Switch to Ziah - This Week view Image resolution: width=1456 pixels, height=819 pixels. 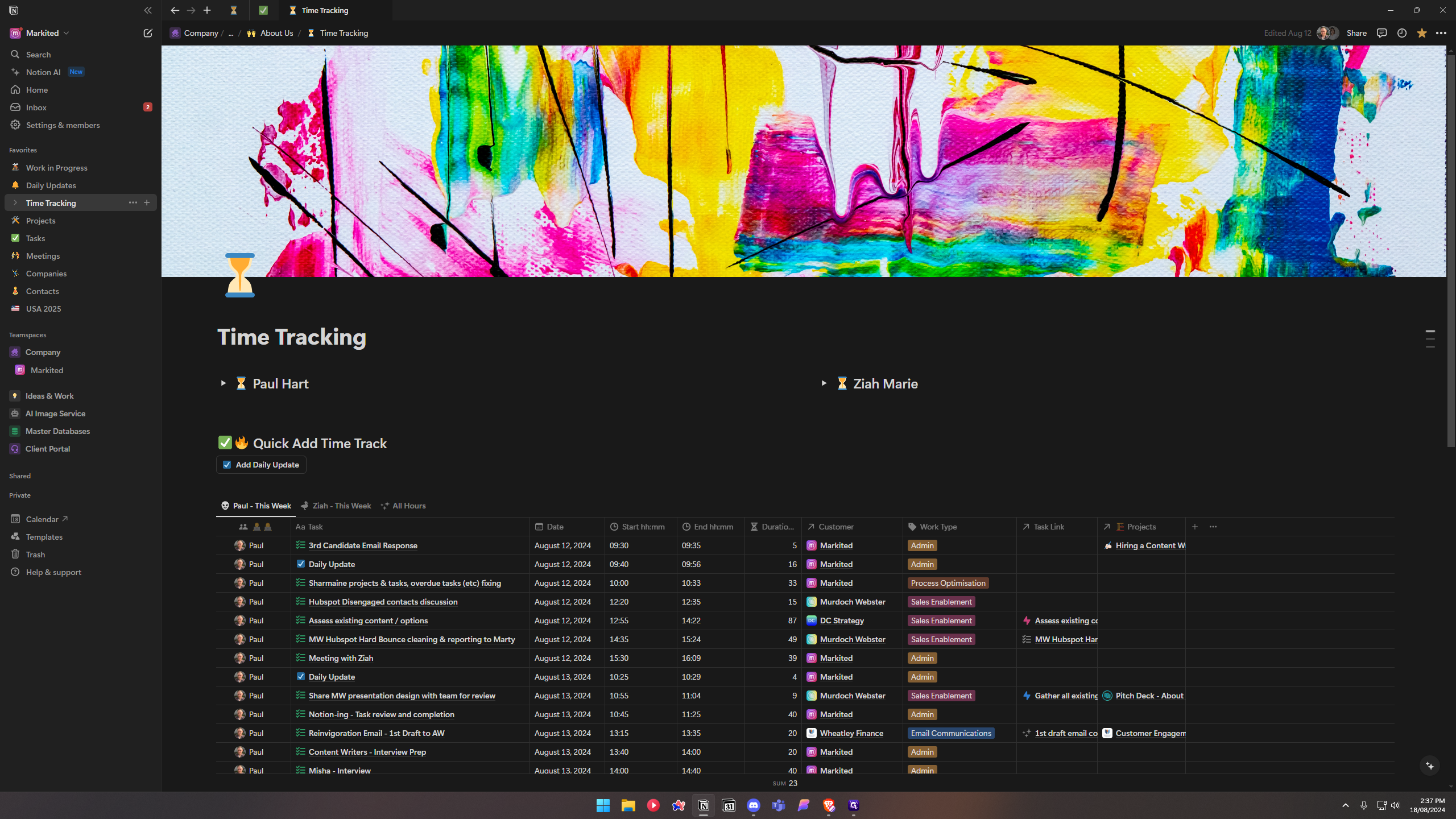click(336, 506)
